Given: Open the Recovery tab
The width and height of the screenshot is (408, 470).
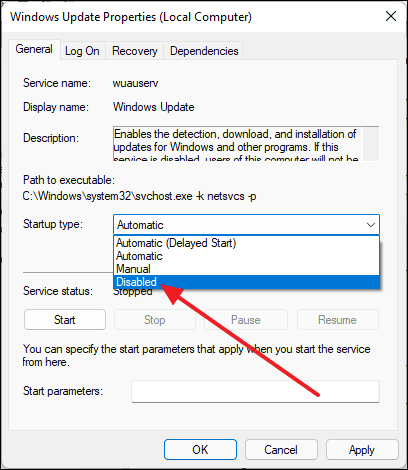Looking at the screenshot, I should pos(134,51).
